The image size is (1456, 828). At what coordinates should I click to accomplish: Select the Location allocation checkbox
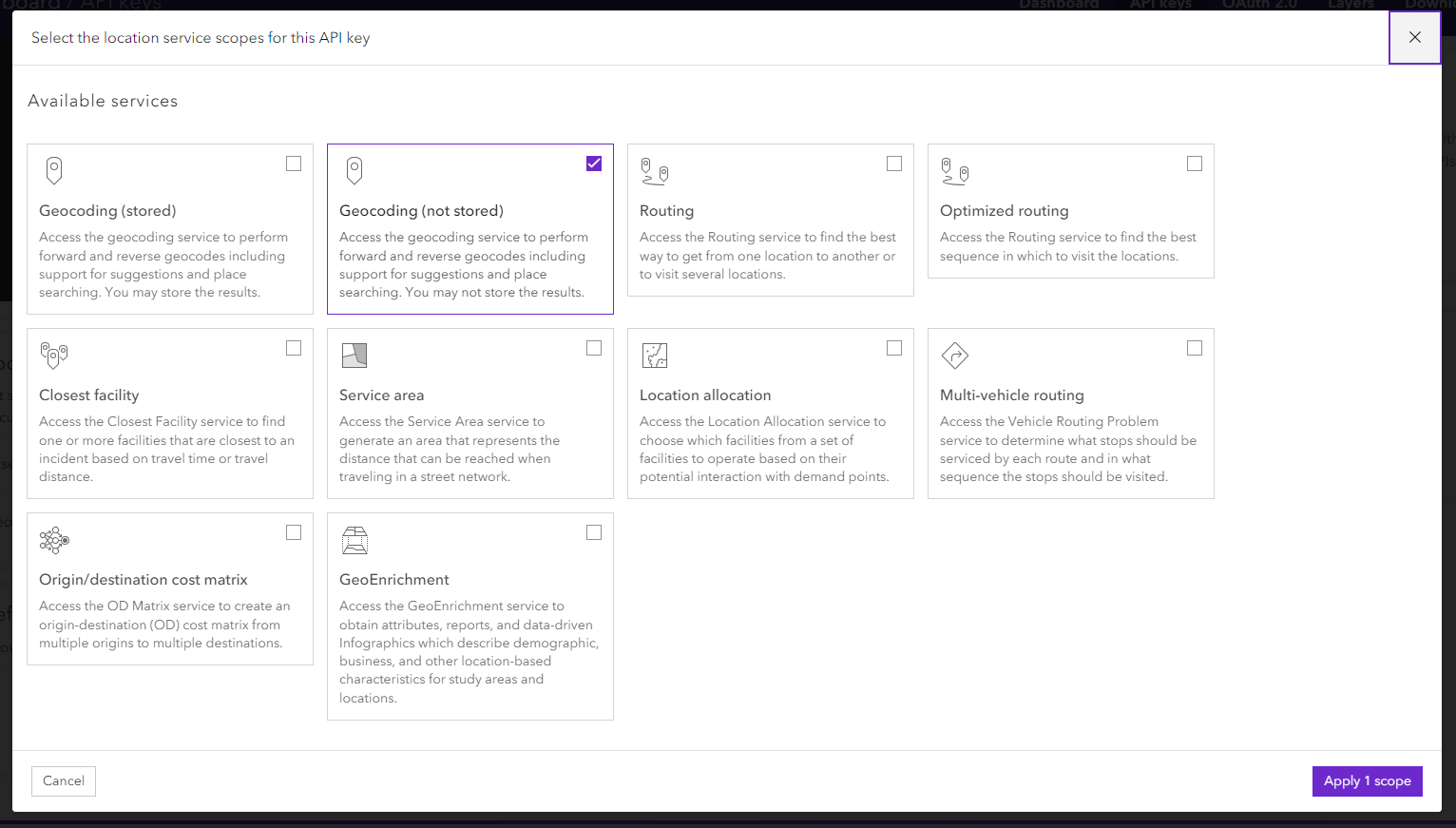[x=894, y=348]
